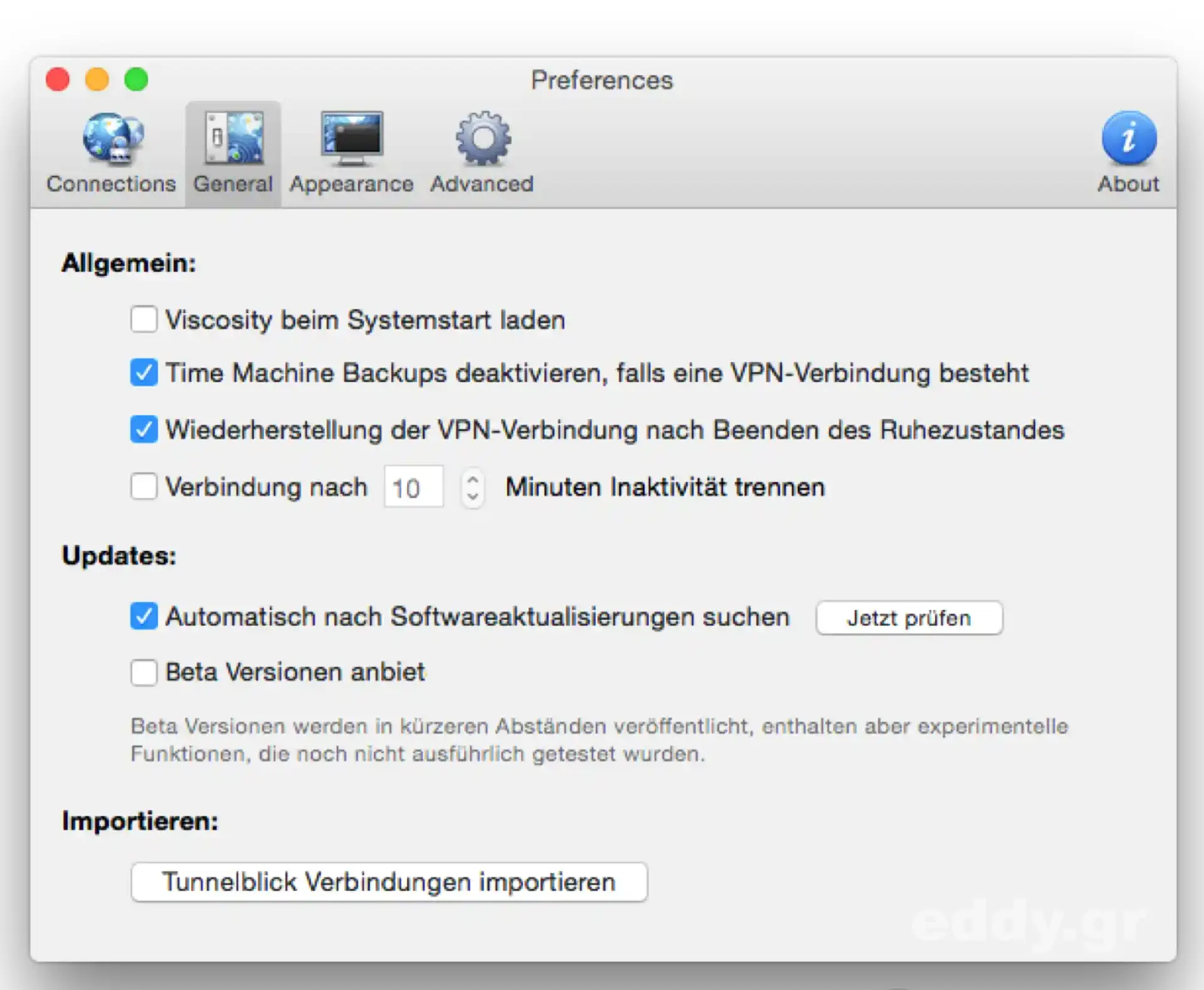Uncheck Automatisch nach Softwareaktualisierungen suchen
This screenshot has width=1204, height=990.
(x=144, y=616)
